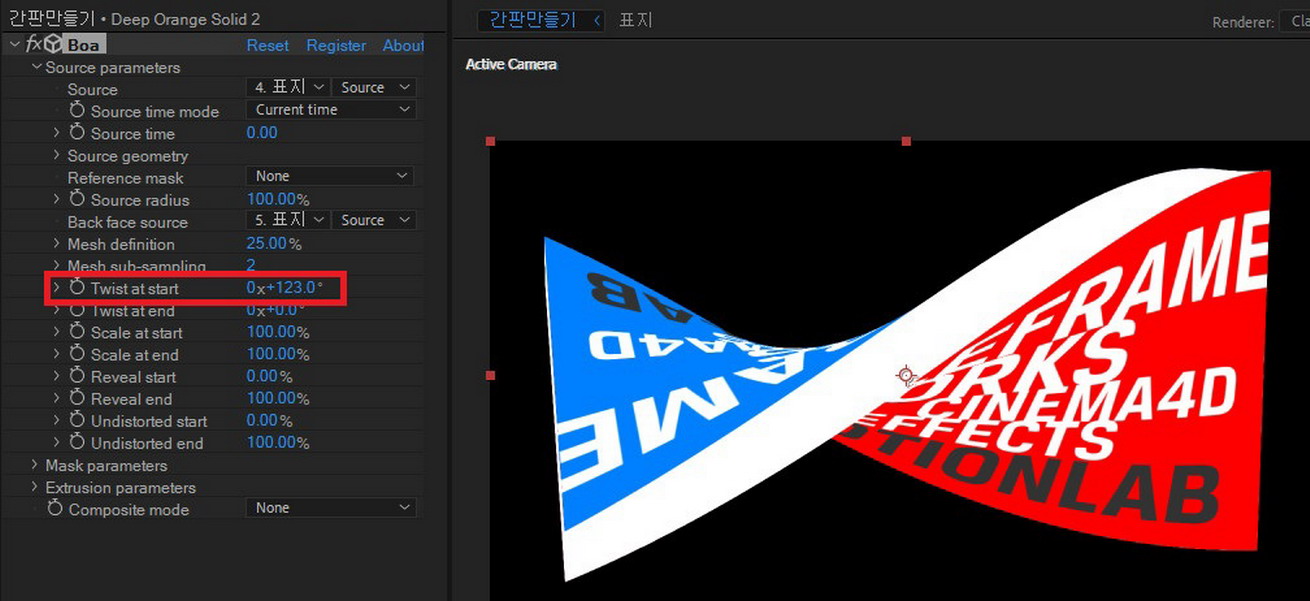Screen dimensions: 1310x601
Task: Enable the Source radius stopwatch
Action: point(77,200)
